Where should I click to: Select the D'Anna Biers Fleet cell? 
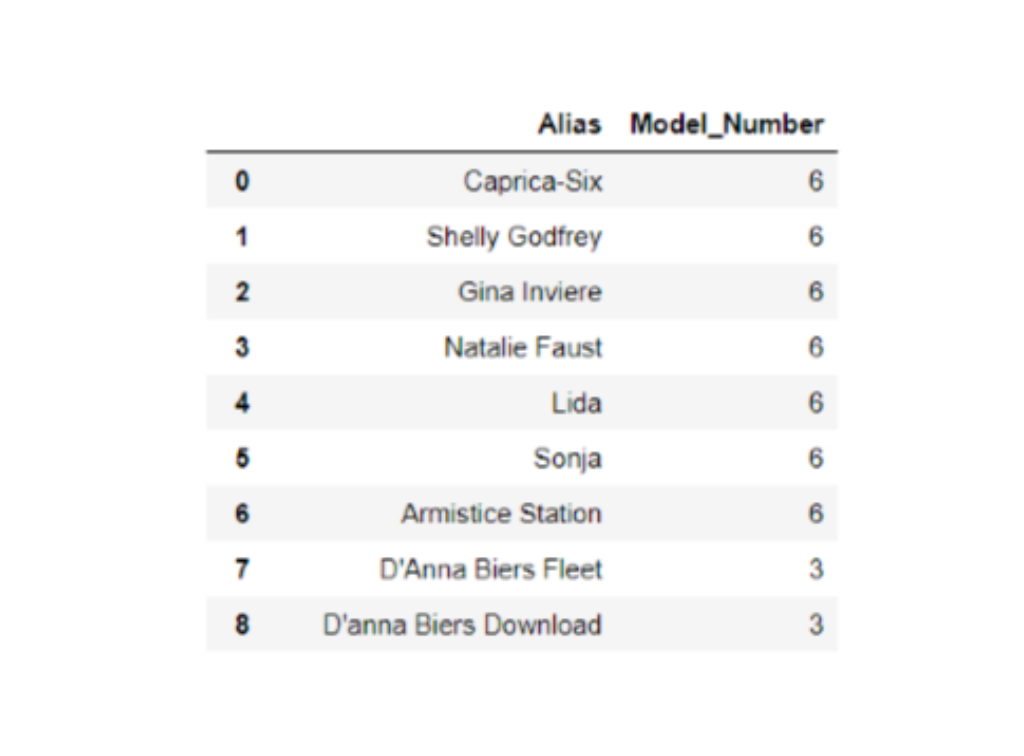[x=490, y=570]
